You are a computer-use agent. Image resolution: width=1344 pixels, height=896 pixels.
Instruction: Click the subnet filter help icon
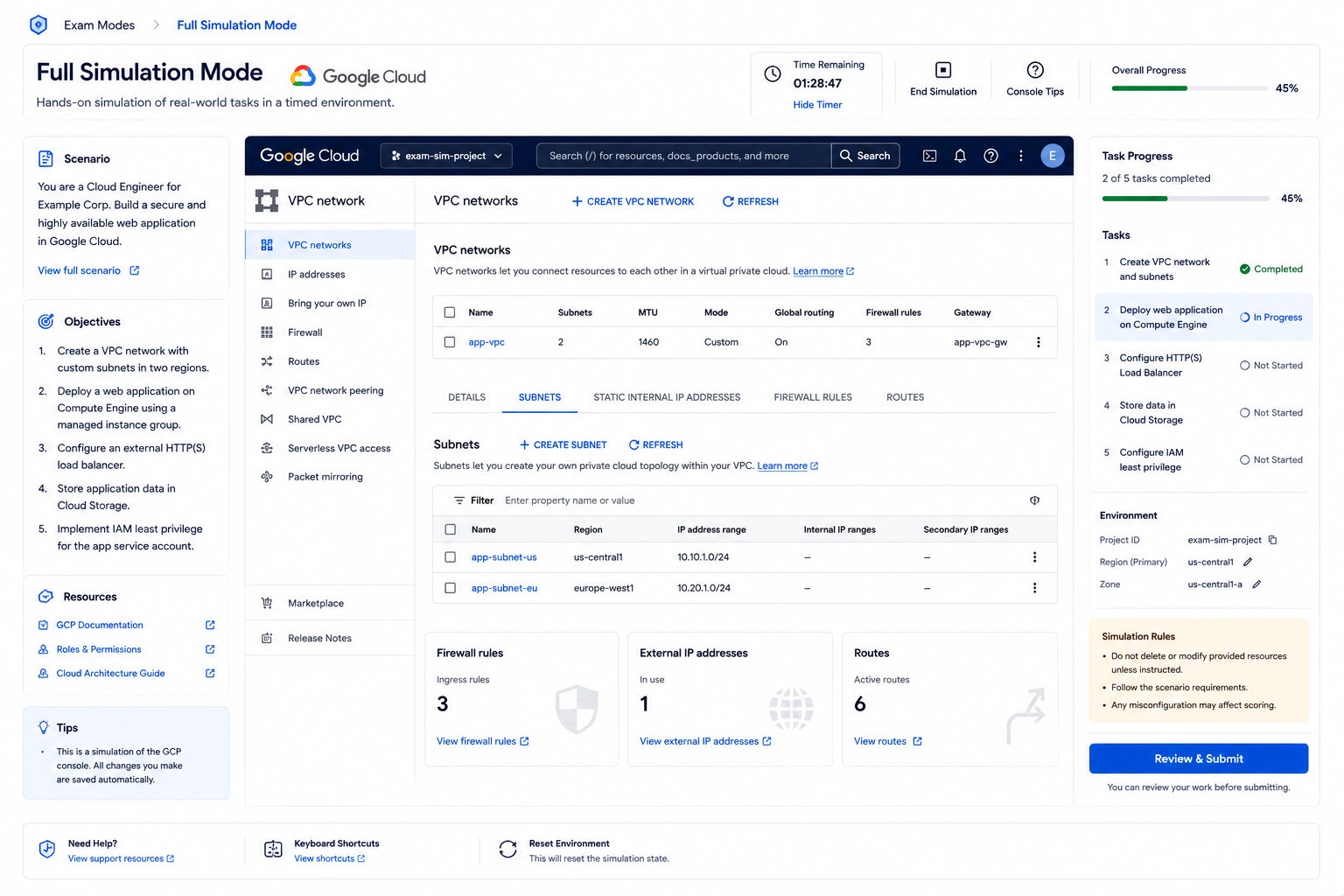pyautogui.click(x=1034, y=500)
